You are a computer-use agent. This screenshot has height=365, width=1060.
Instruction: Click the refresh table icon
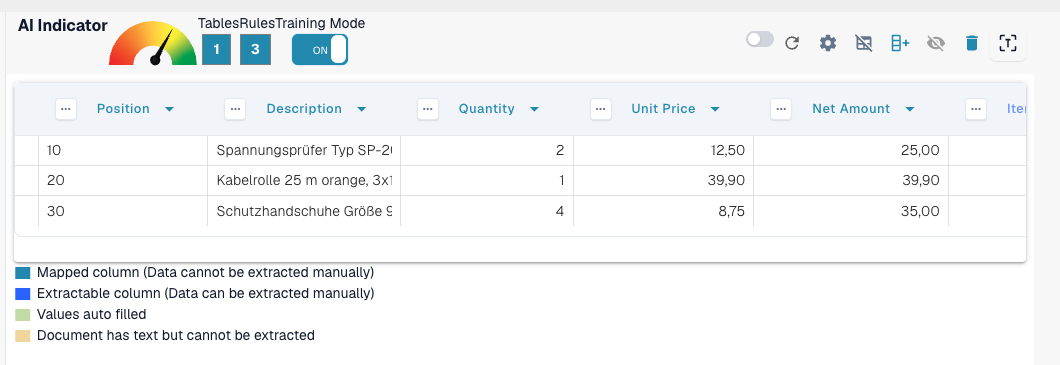(x=792, y=43)
